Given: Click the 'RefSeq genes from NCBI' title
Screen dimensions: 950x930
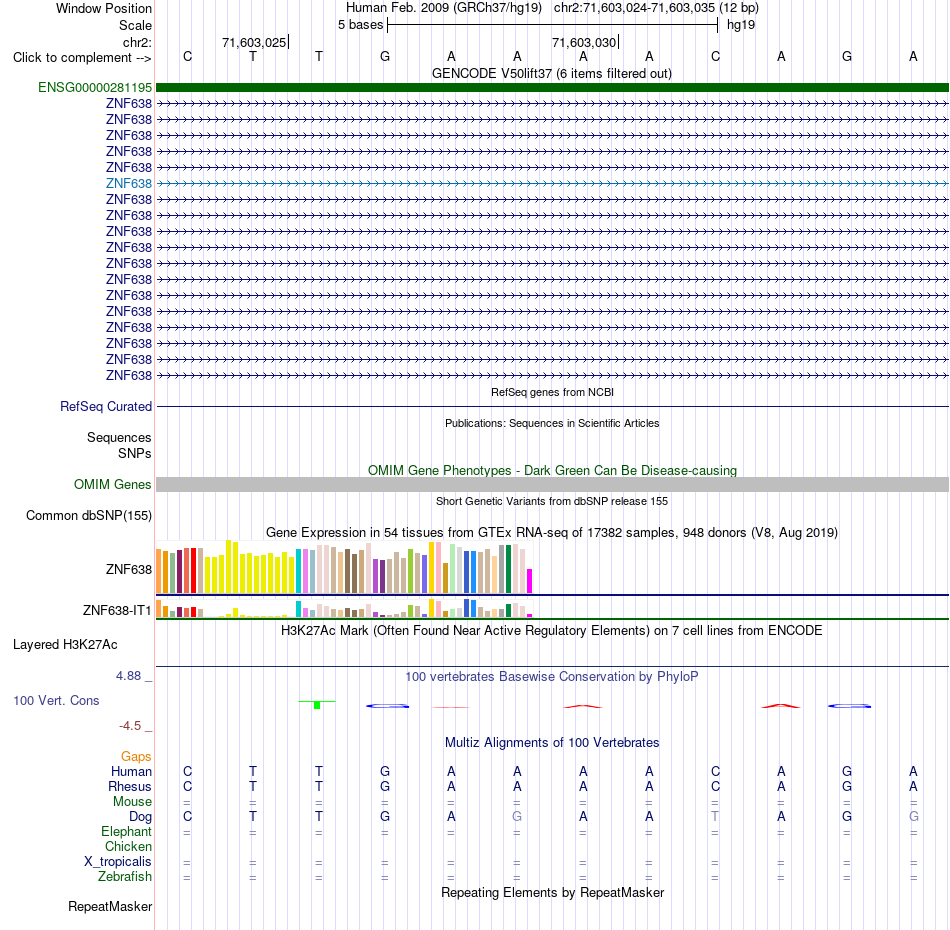Looking at the screenshot, I should click(552, 392).
